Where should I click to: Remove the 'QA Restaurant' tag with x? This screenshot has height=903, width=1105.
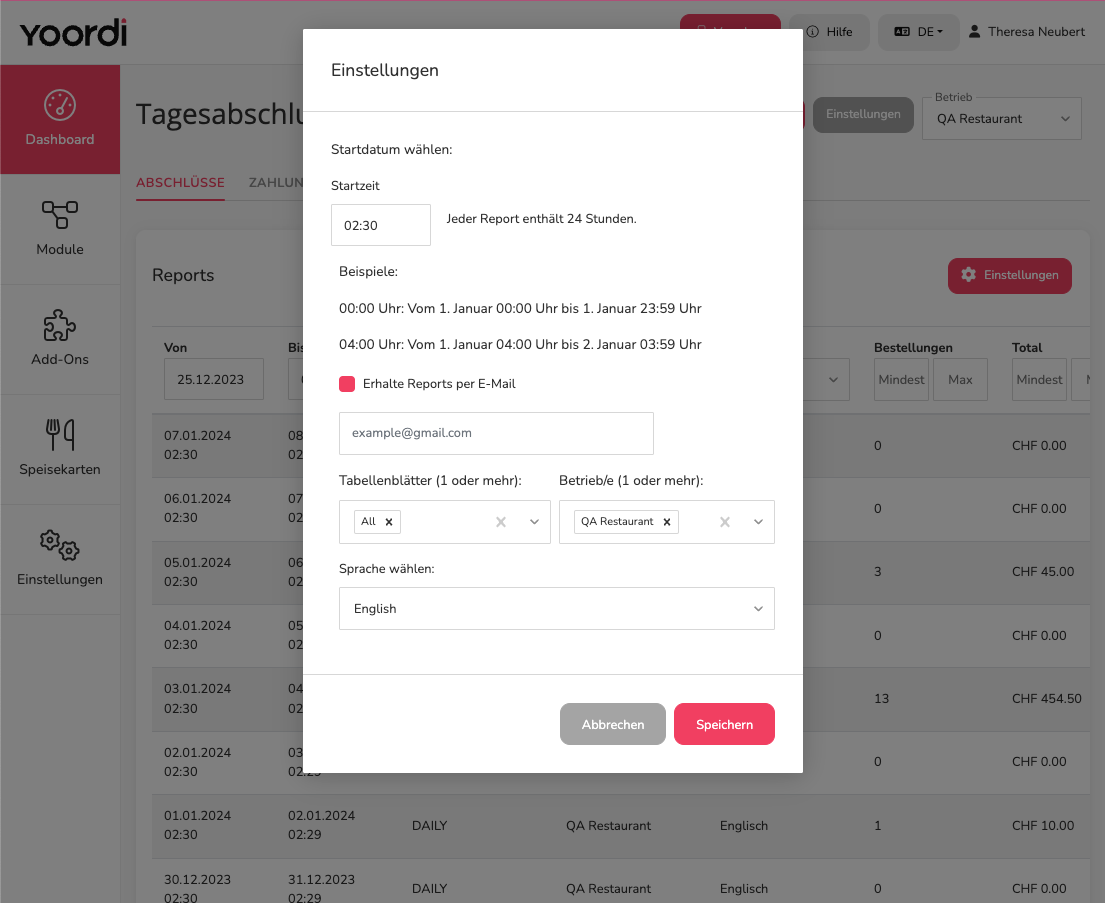pos(667,522)
